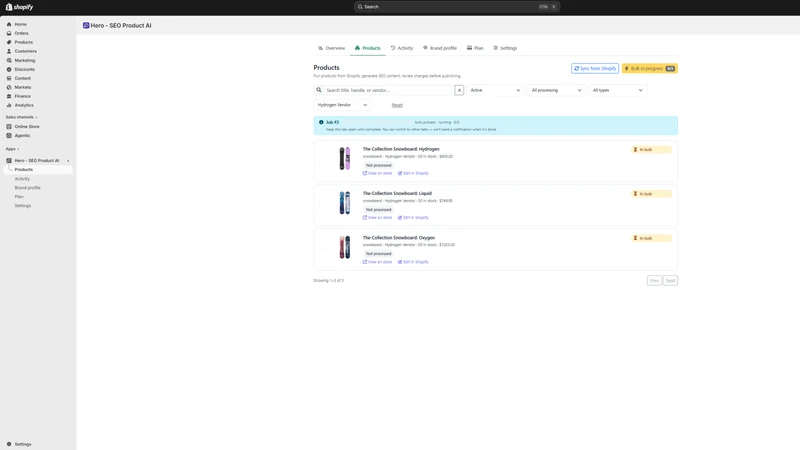Open Products under Hero app in sidebar
Screen dimensions: 800x450
(23, 169)
